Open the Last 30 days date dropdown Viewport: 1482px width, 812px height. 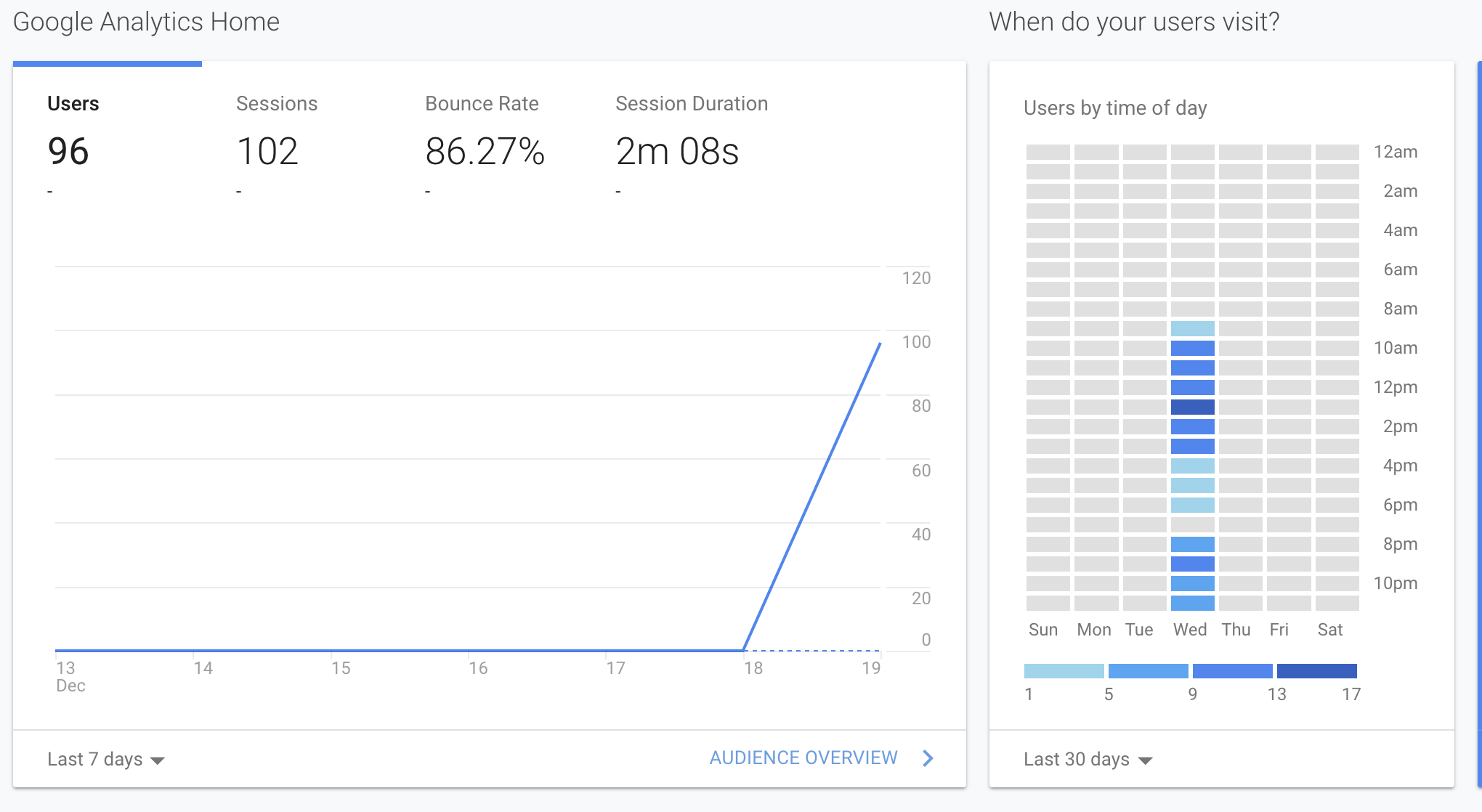pyautogui.click(x=1088, y=760)
